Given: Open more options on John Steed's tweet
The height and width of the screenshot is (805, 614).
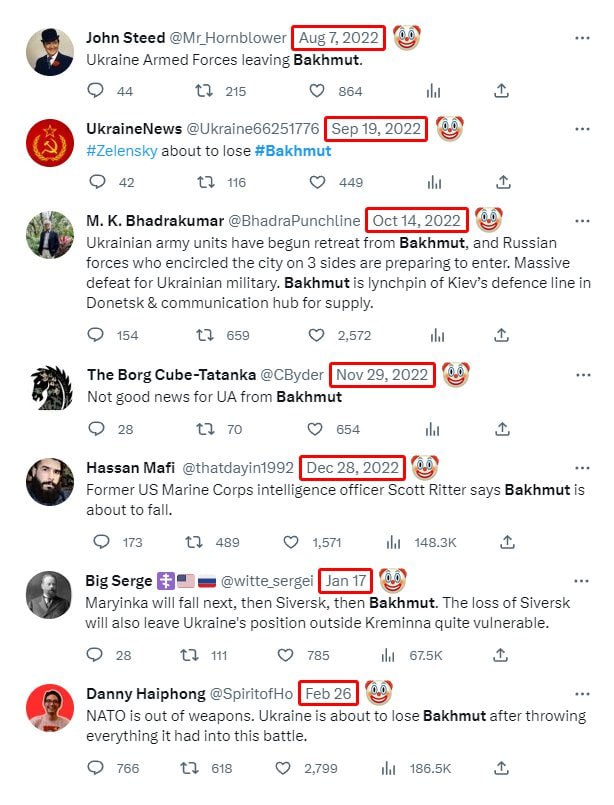Looking at the screenshot, I should pyautogui.click(x=582, y=38).
